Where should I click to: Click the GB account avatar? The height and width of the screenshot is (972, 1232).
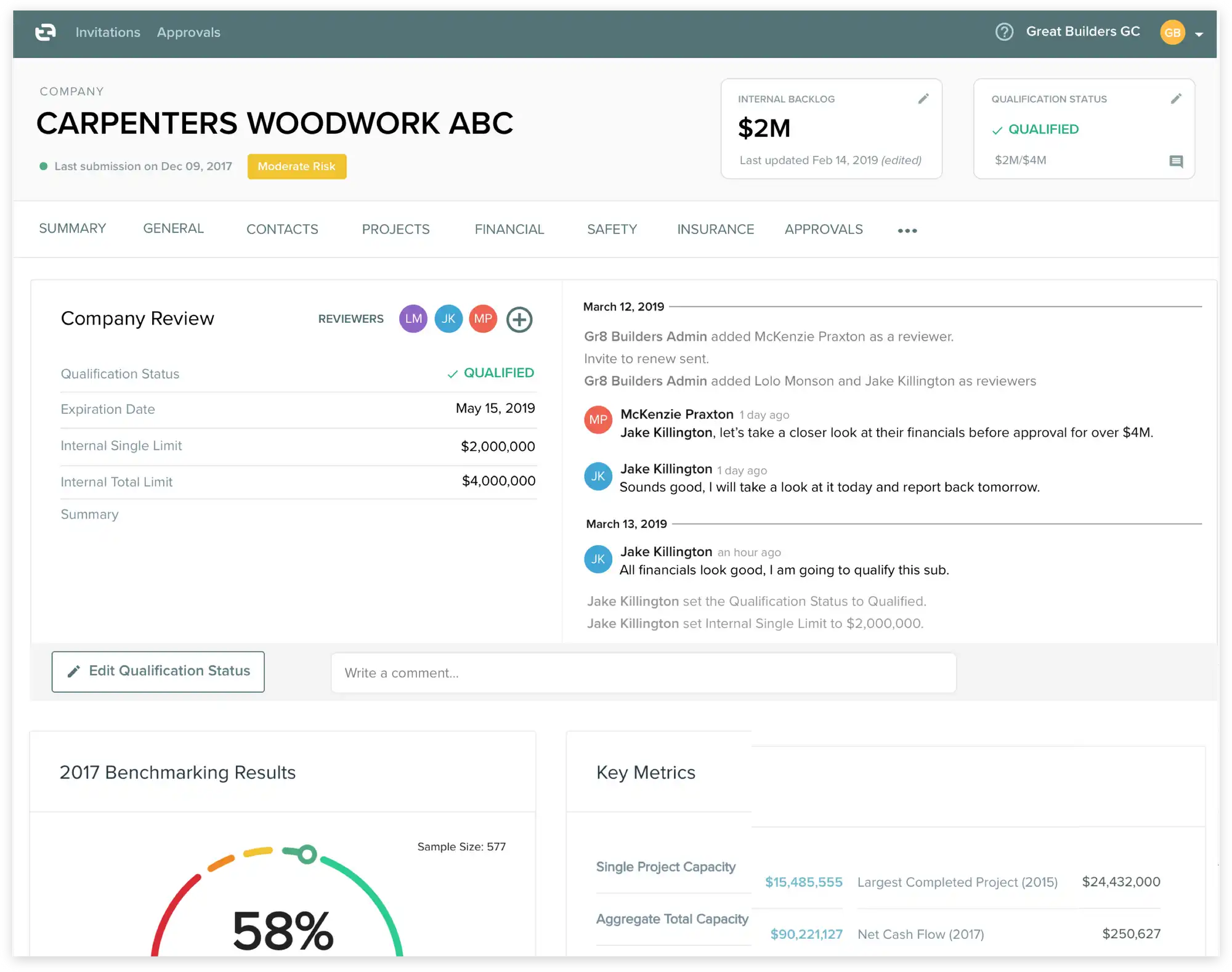point(1172,33)
